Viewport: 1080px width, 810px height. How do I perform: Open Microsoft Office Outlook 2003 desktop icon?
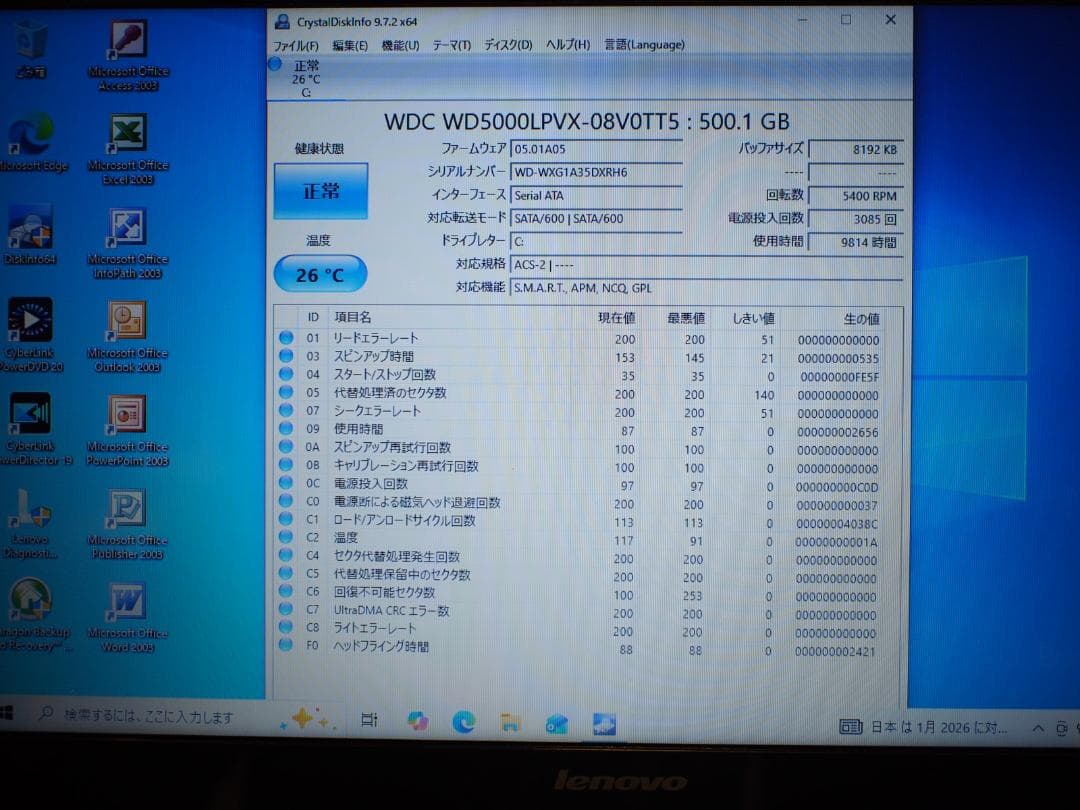tap(128, 337)
